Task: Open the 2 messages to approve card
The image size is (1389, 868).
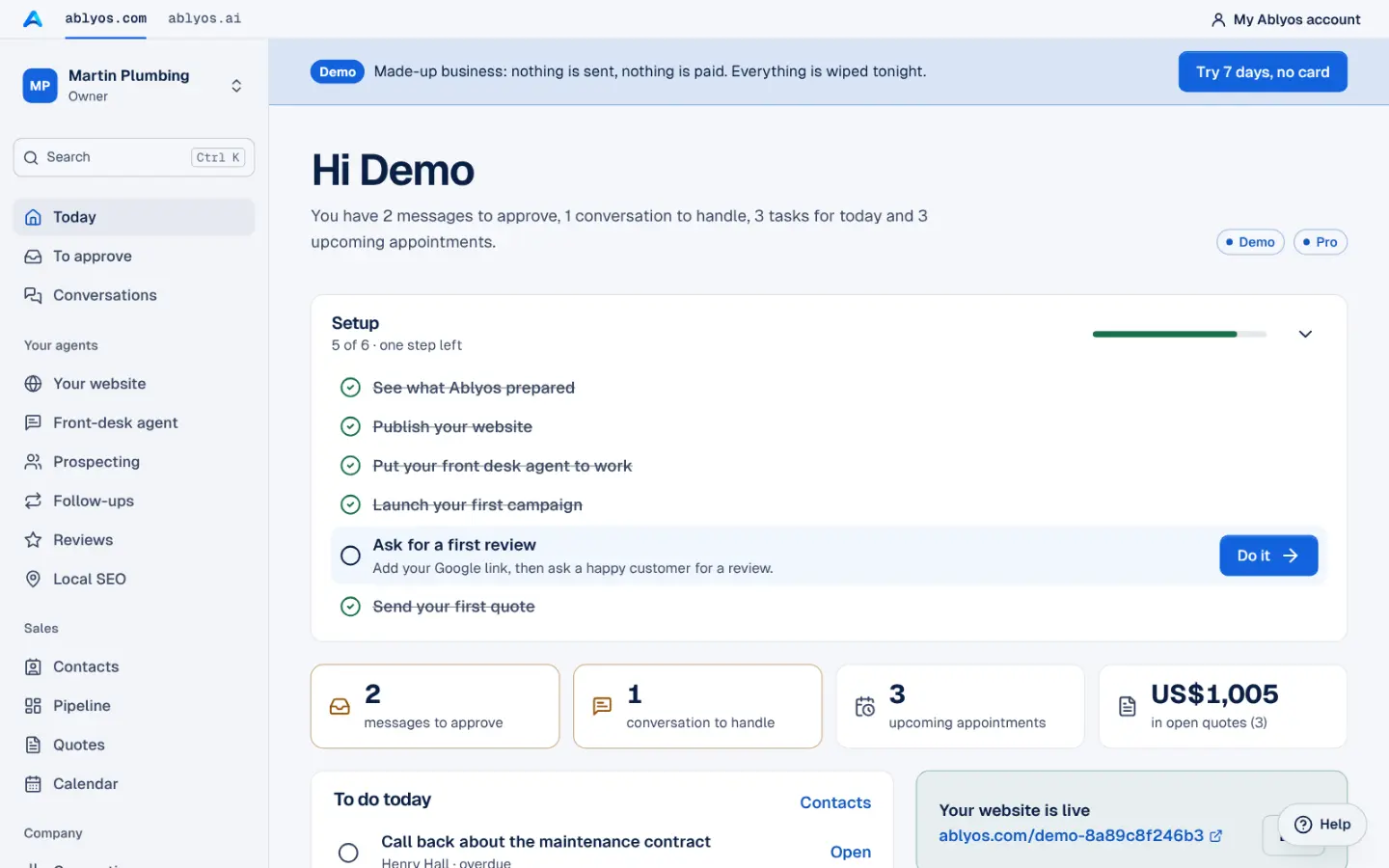Action: point(435,706)
